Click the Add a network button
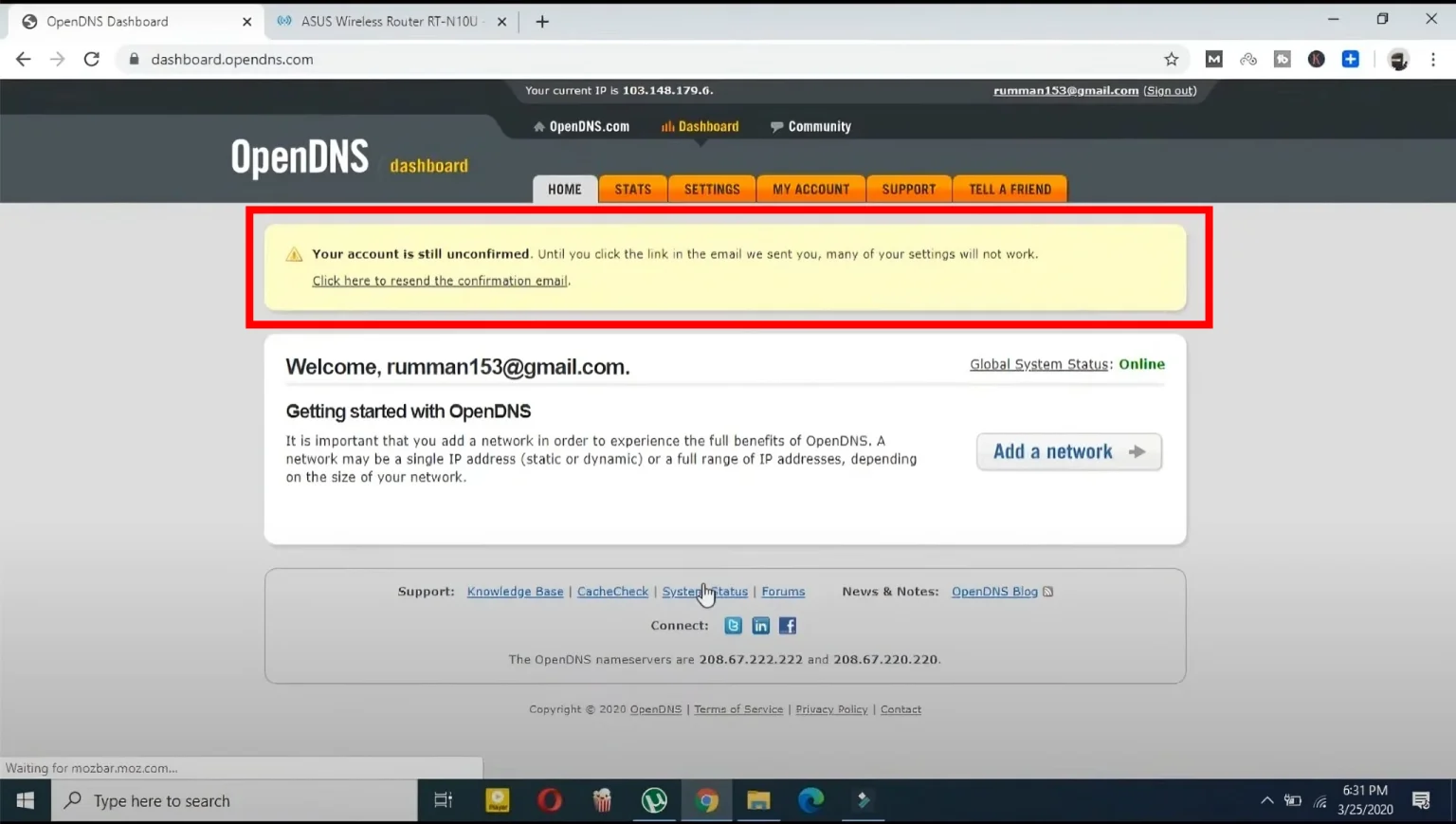The image size is (1456, 824). coord(1068,451)
